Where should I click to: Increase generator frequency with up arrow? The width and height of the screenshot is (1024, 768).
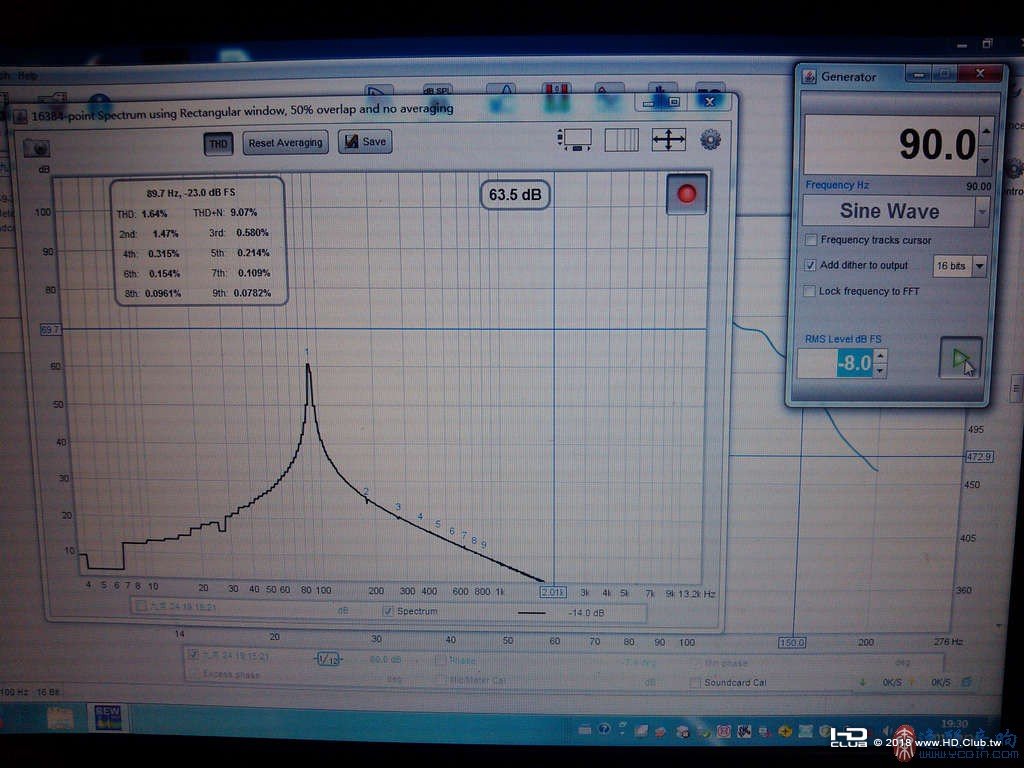[x=986, y=132]
